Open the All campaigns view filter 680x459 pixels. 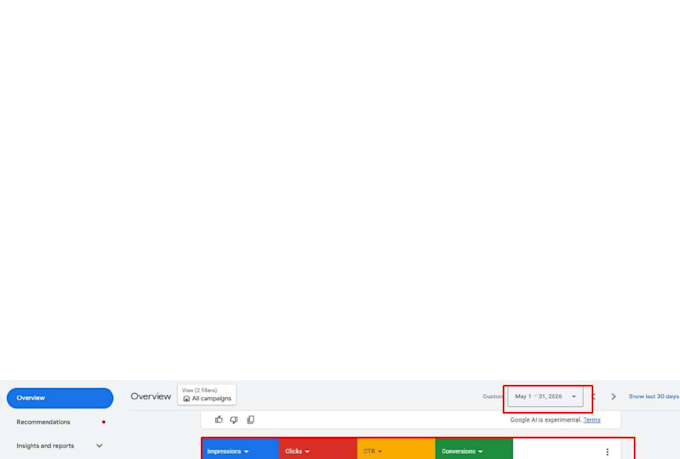point(207,394)
